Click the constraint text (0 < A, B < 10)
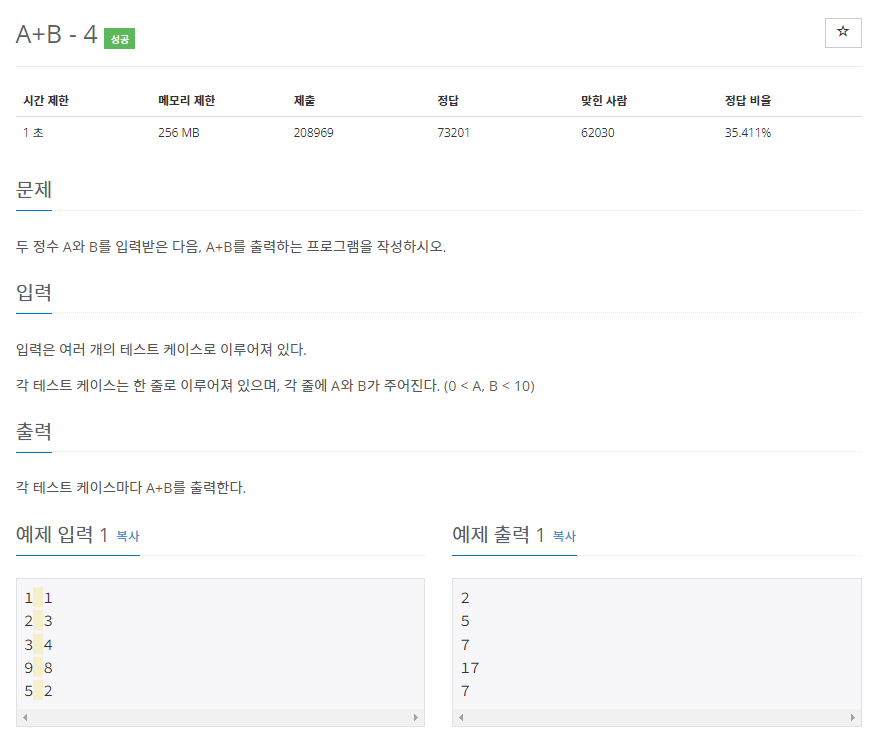Screen dimensions: 877x742 click(489, 386)
